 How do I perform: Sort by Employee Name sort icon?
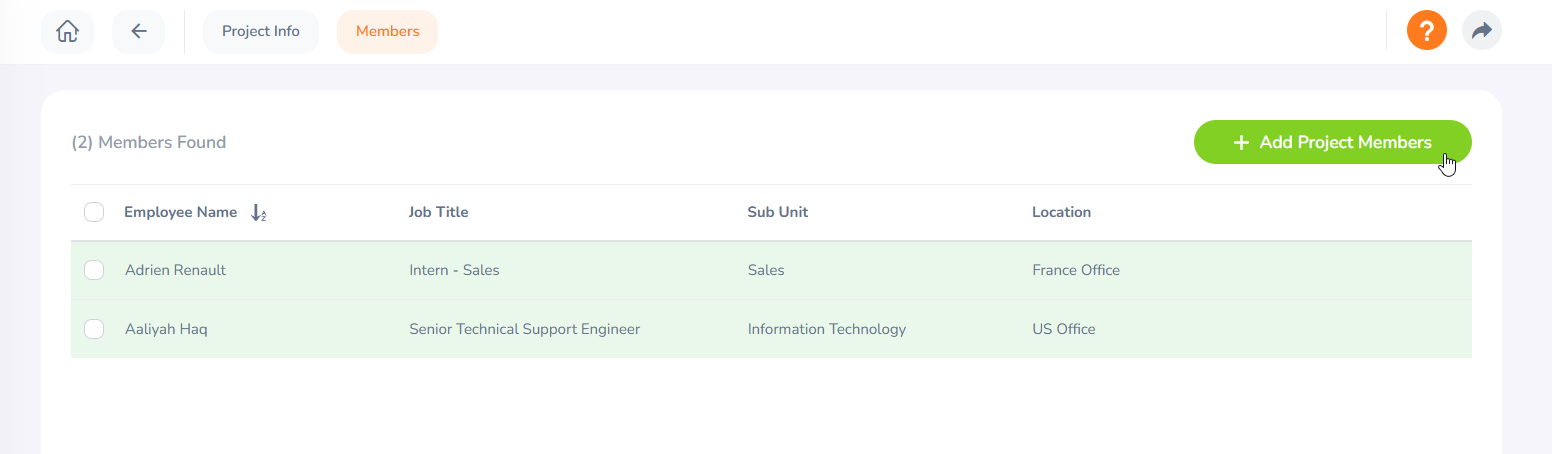coord(258,213)
